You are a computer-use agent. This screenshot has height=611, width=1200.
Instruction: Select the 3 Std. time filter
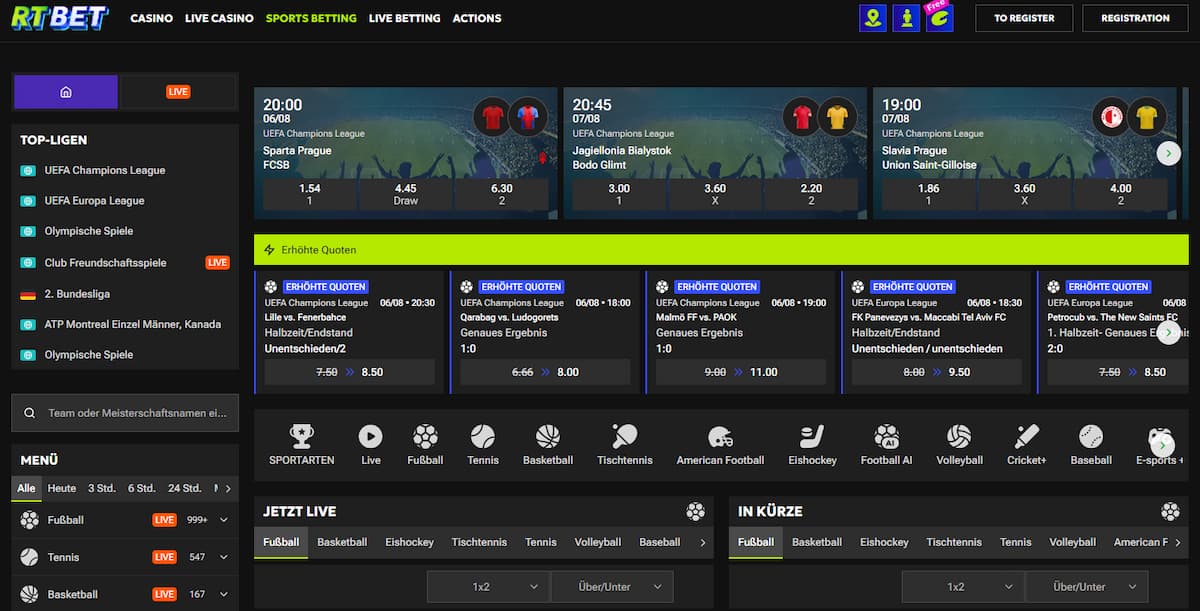pos(101,489)
